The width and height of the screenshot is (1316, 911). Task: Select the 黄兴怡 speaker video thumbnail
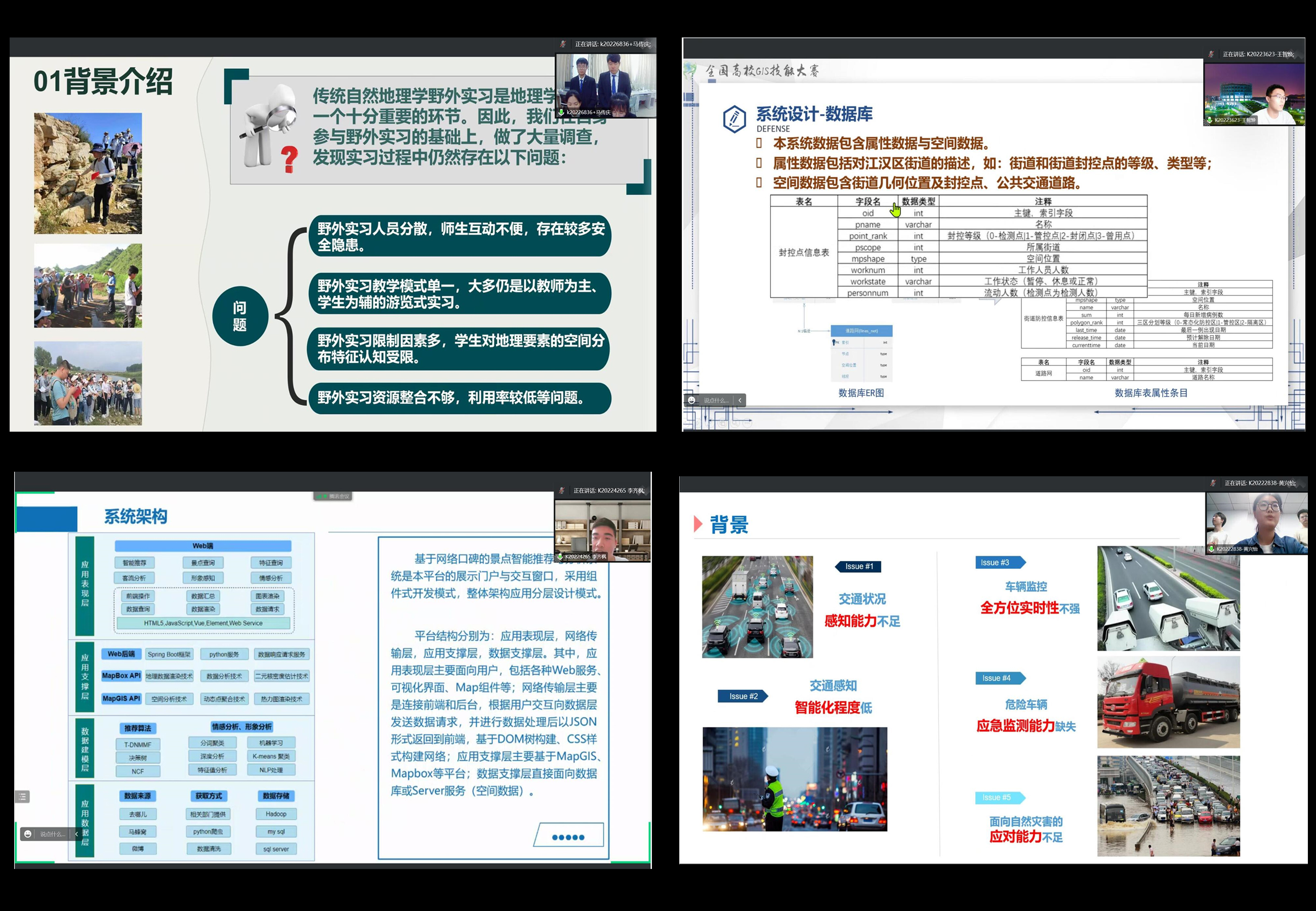pyautogui.click(x=1257, y=523)
